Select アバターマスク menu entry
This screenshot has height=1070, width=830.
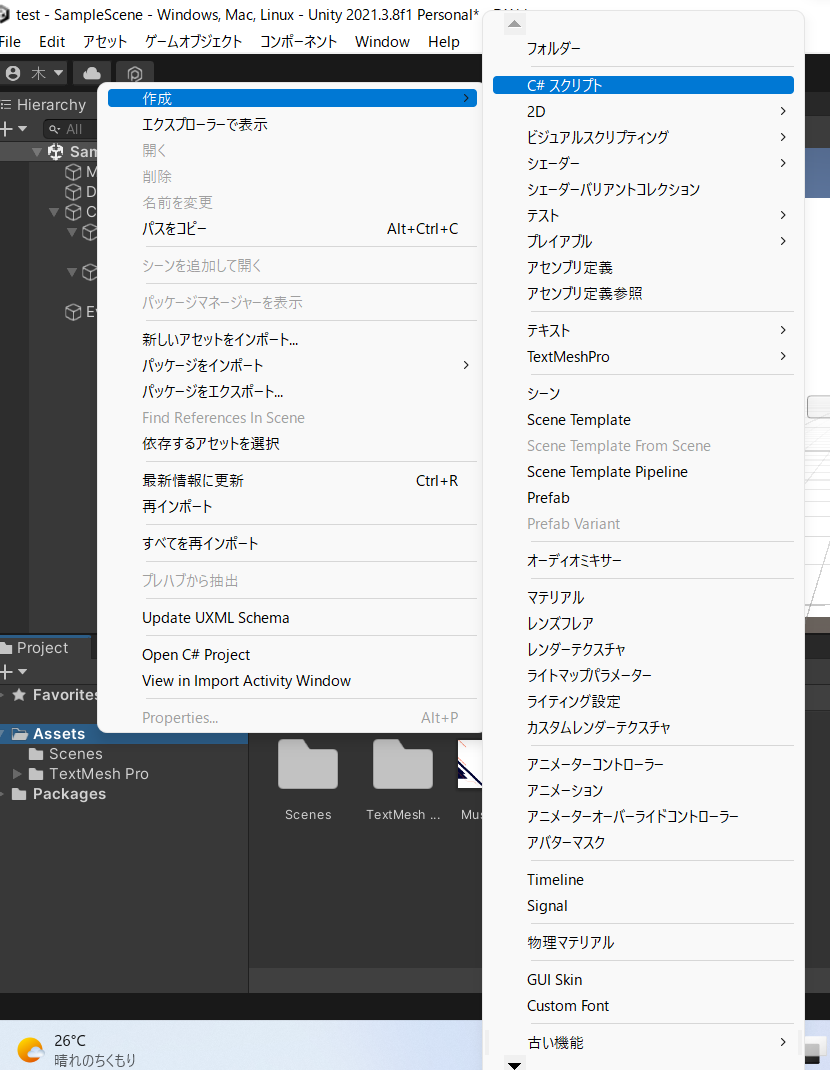643,842
